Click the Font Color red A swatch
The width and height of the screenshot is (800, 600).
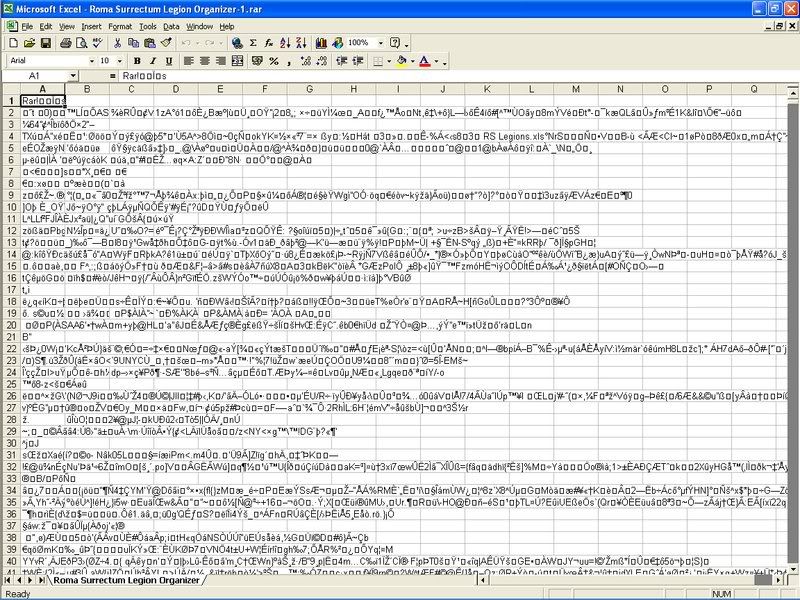[x=424, y=61]
